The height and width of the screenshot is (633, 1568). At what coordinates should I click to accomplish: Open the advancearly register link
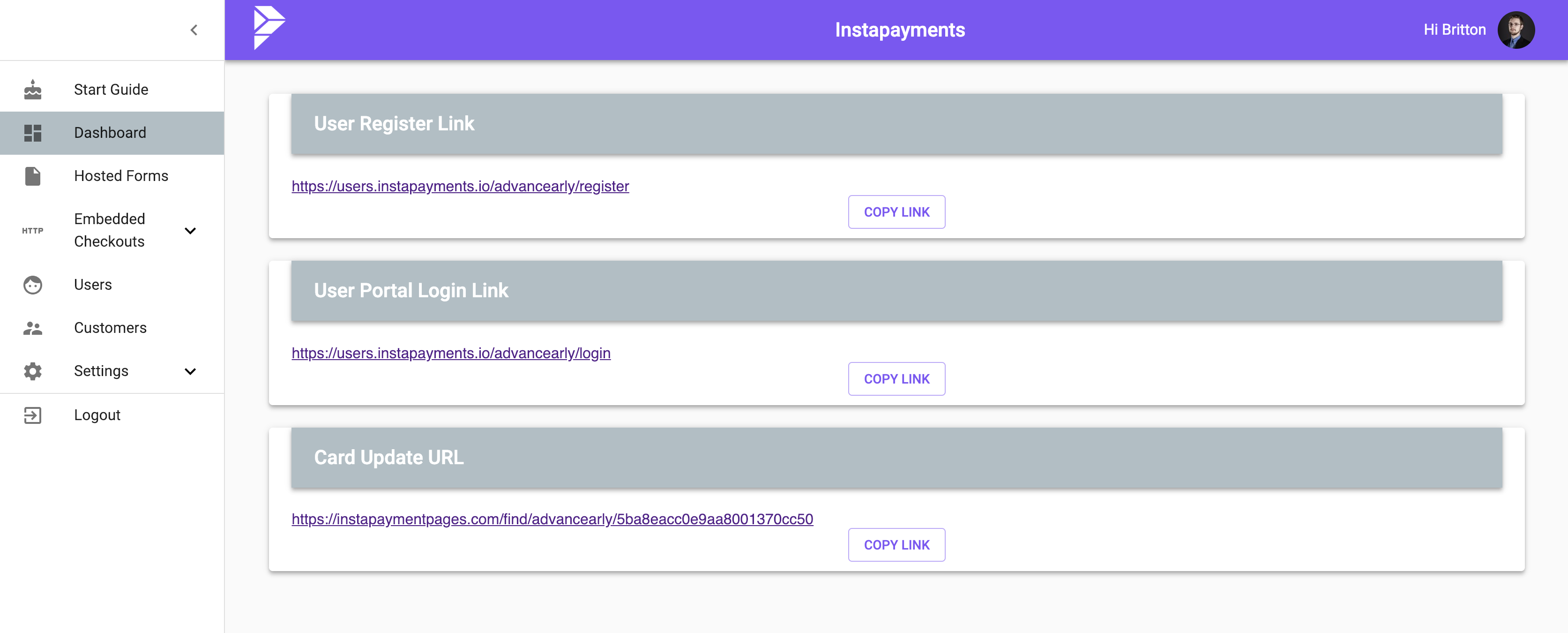tap(460, 187)
